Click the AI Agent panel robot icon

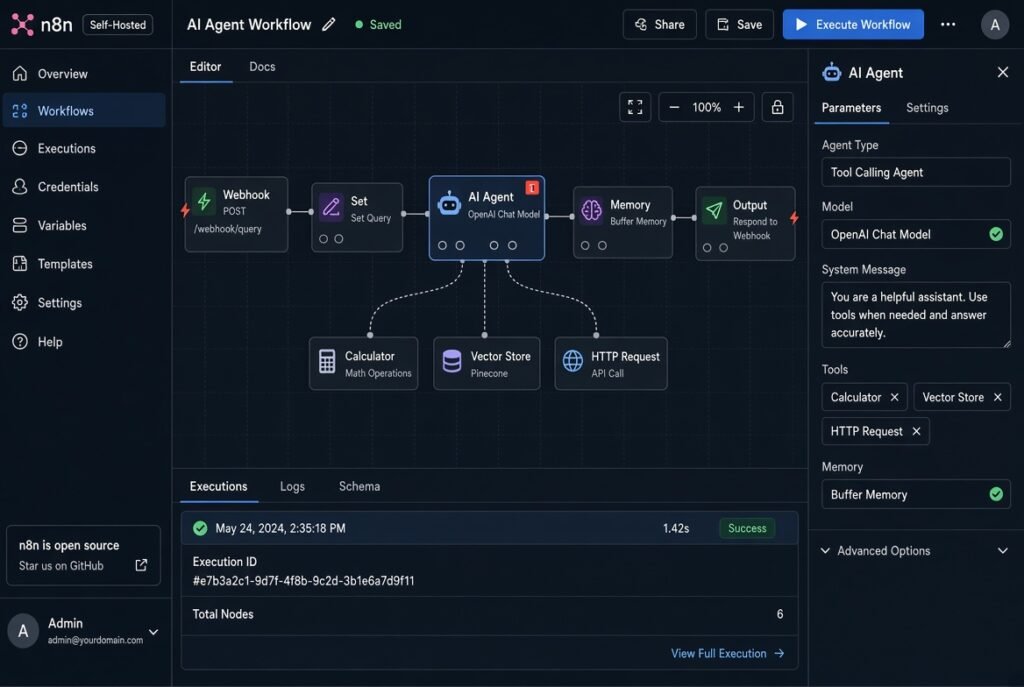click(831, 72)
